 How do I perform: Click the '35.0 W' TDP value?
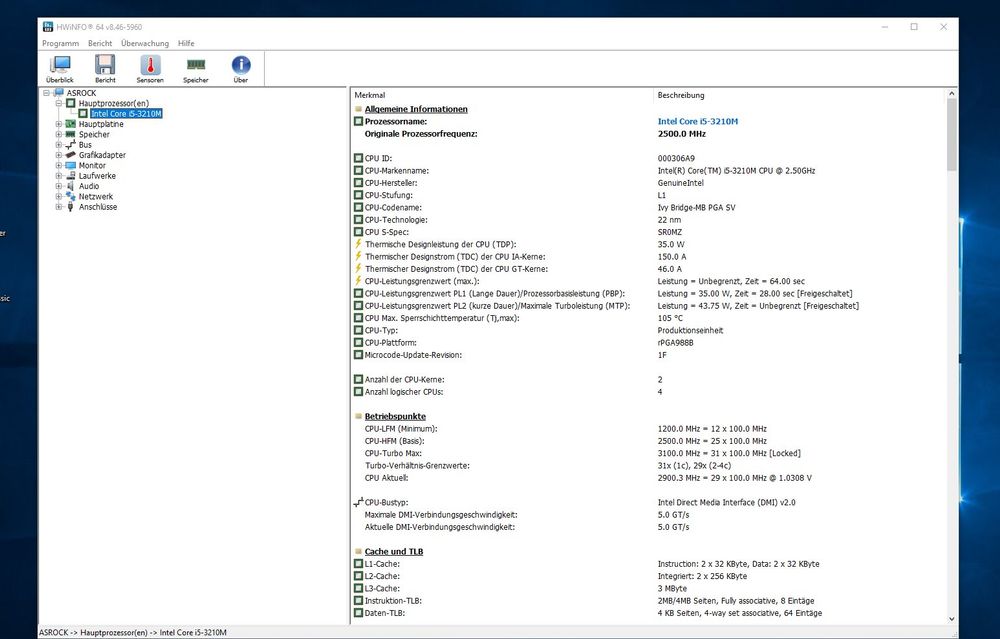(671, 244)
